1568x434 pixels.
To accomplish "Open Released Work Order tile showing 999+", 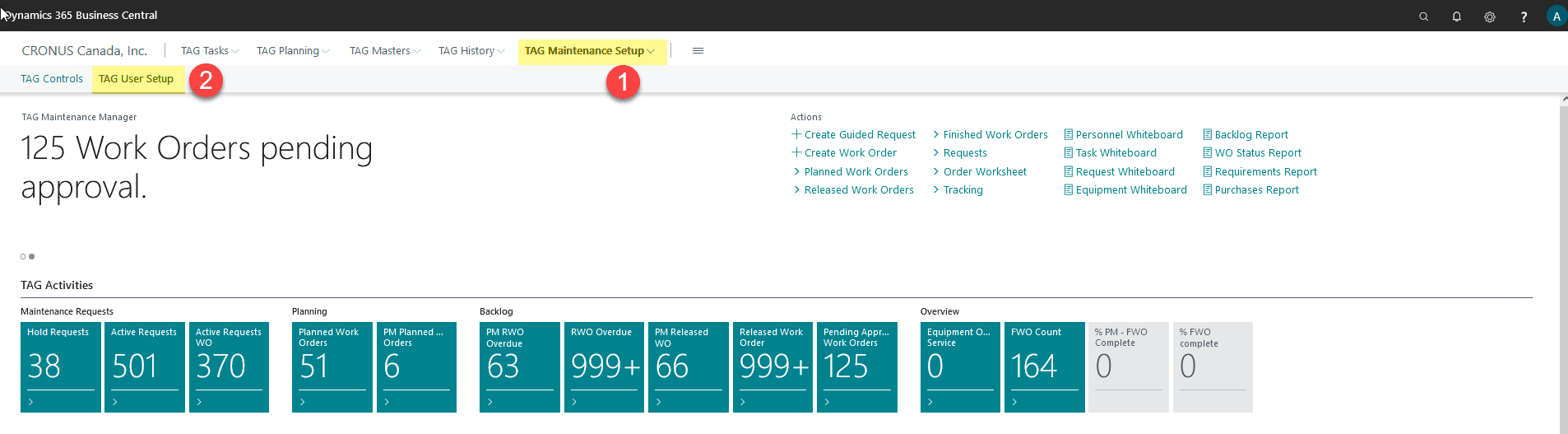I will click(772, 366).
